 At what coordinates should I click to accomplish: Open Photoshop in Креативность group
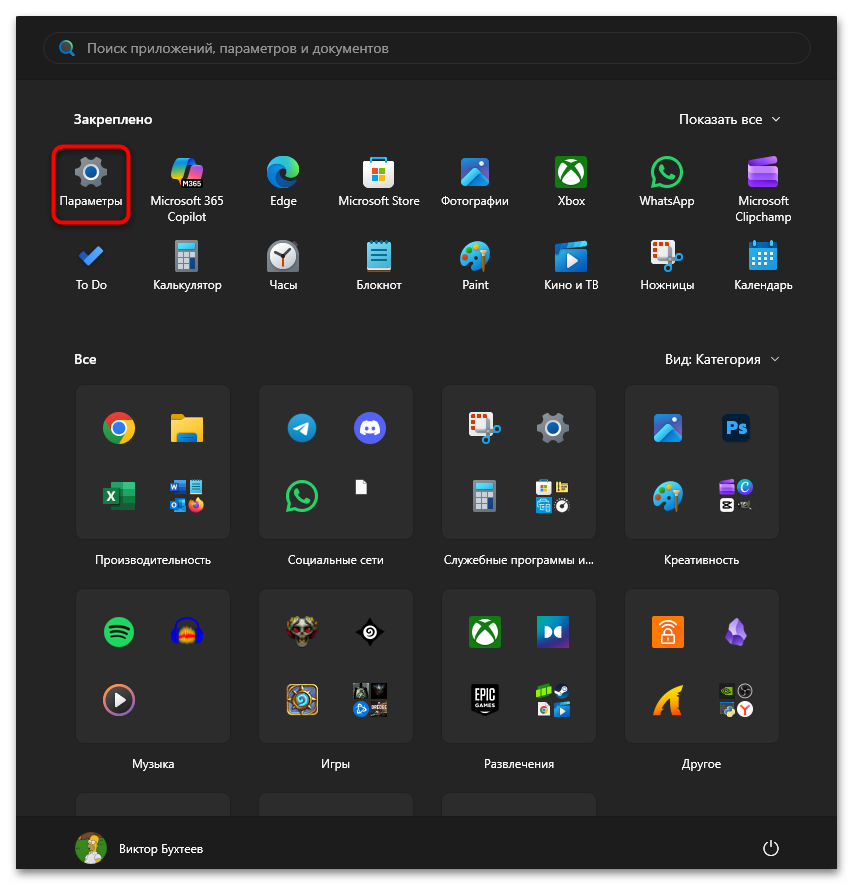736,428
